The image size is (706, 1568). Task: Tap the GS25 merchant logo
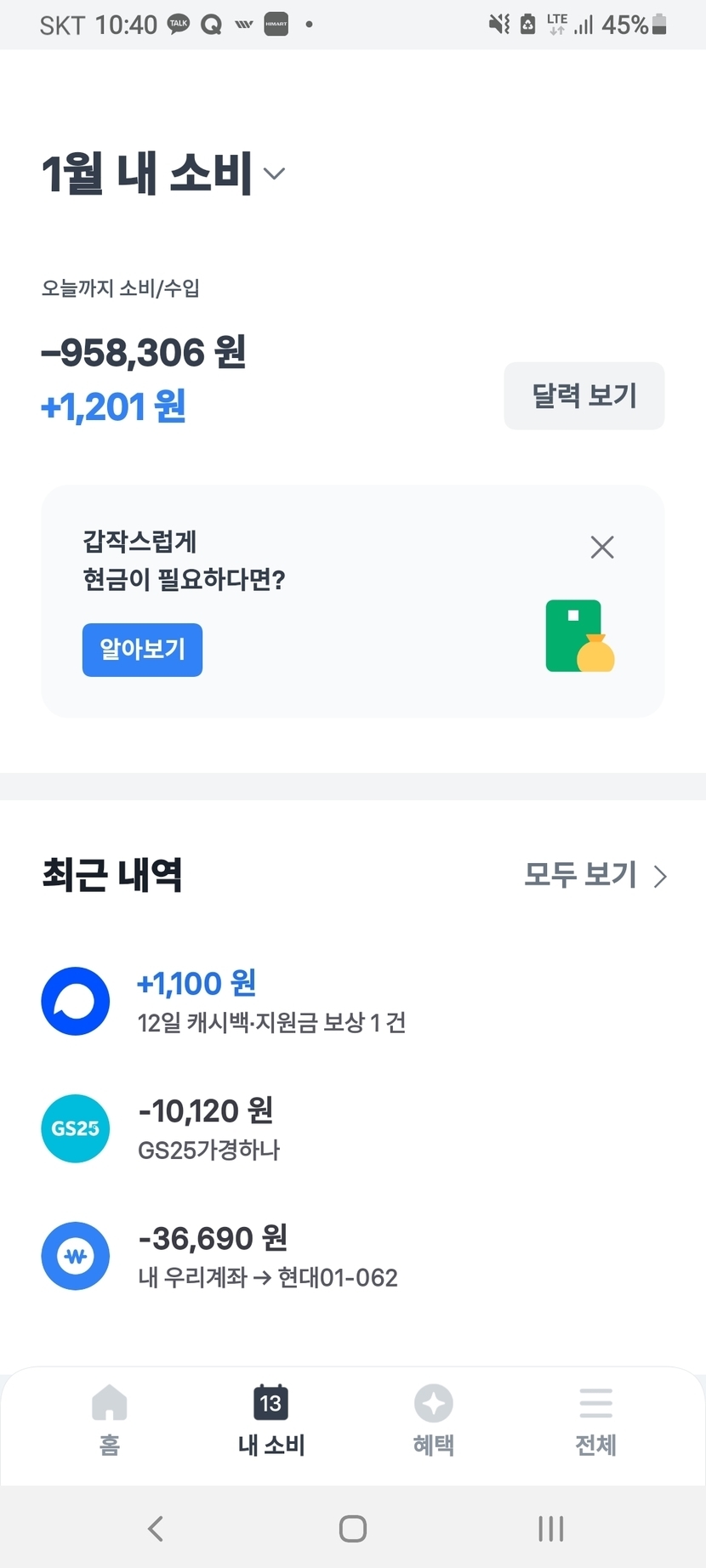(x=76, y=1128)
